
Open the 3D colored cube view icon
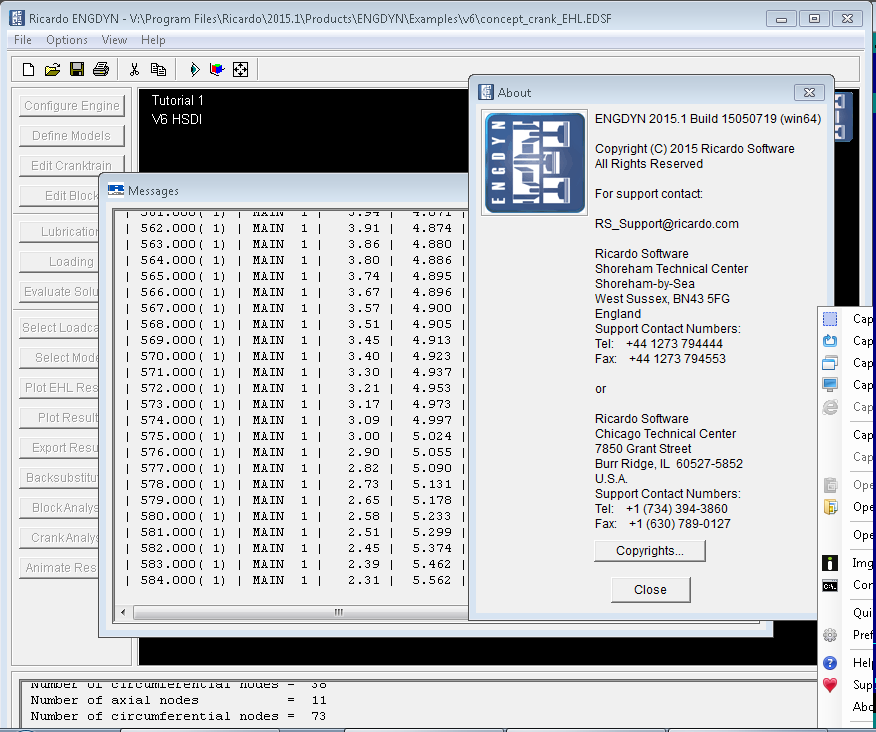tap(217, 69)
